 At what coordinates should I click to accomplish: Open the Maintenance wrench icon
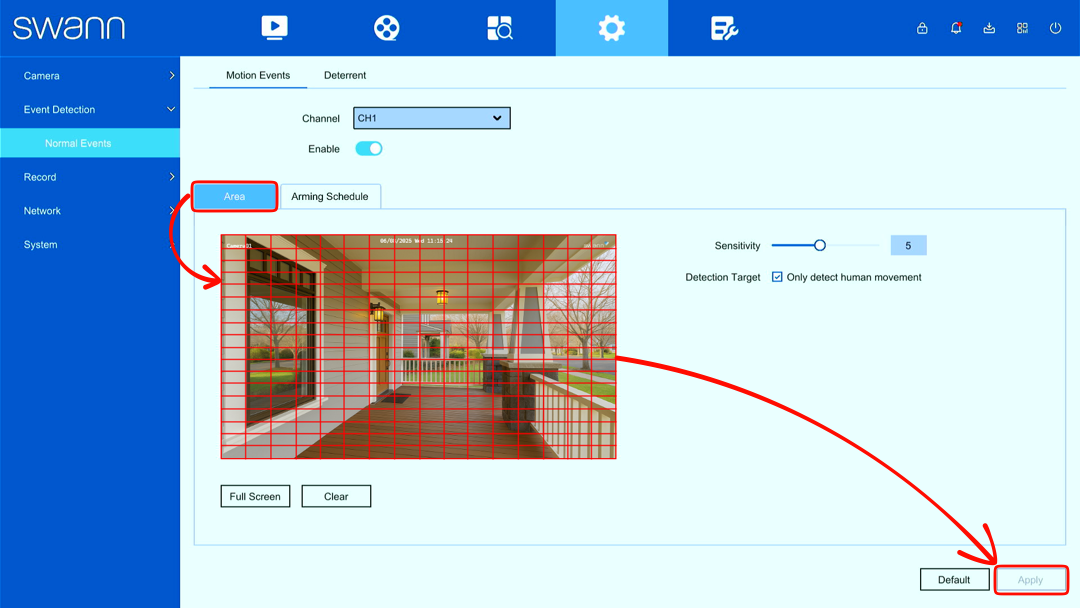[724, 28]
